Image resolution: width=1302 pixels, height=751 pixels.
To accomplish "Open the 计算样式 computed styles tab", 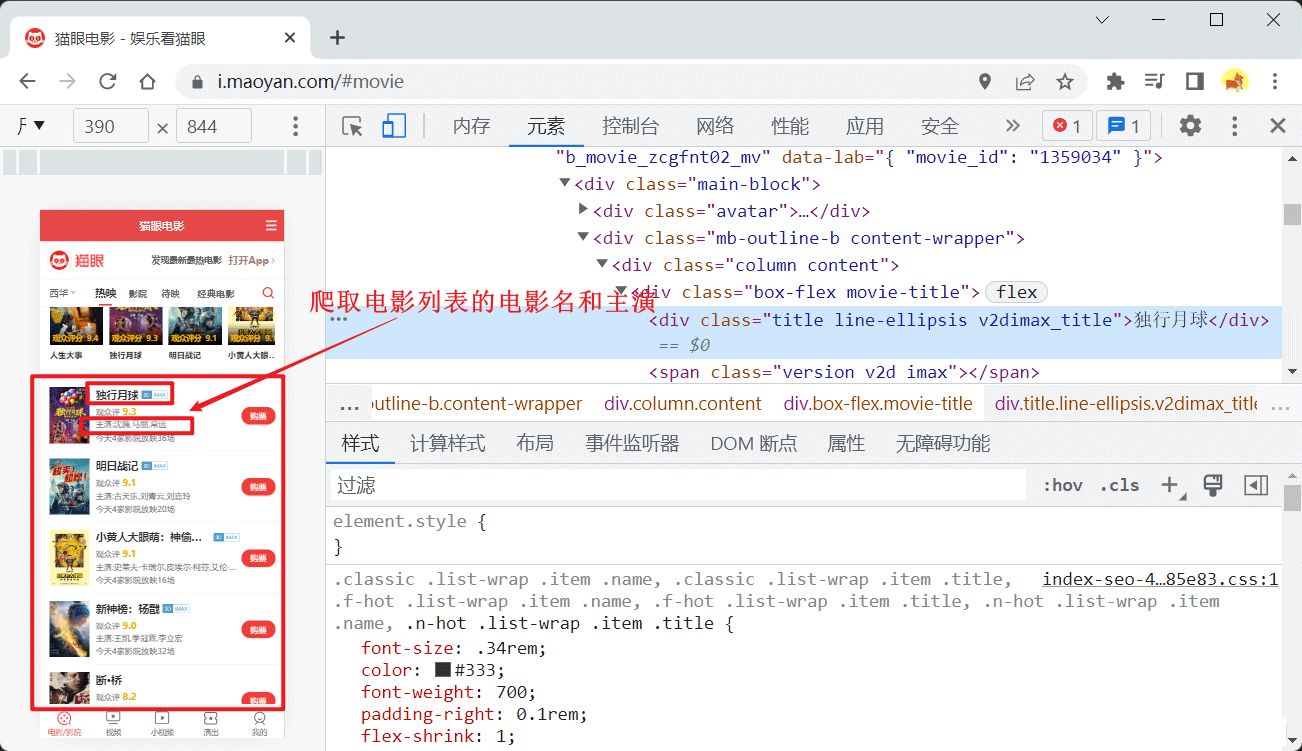I will click(x=447, y=443).
